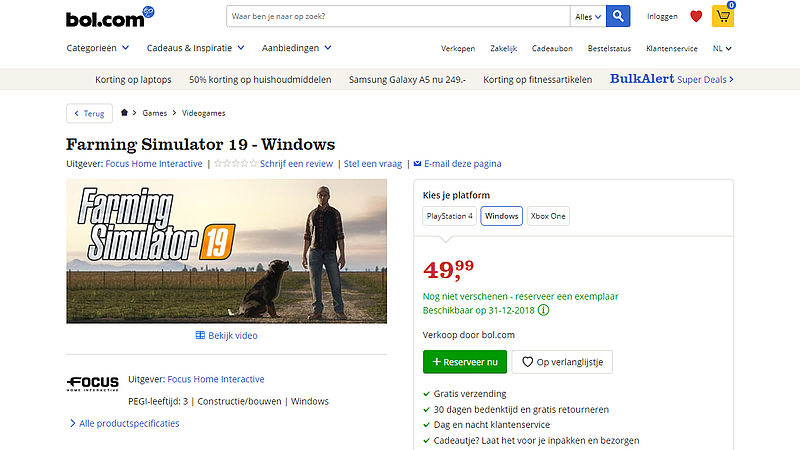Screen dimensions: 800x450
Task: Select the Xbox One platform option
Action: click(548, 216)
